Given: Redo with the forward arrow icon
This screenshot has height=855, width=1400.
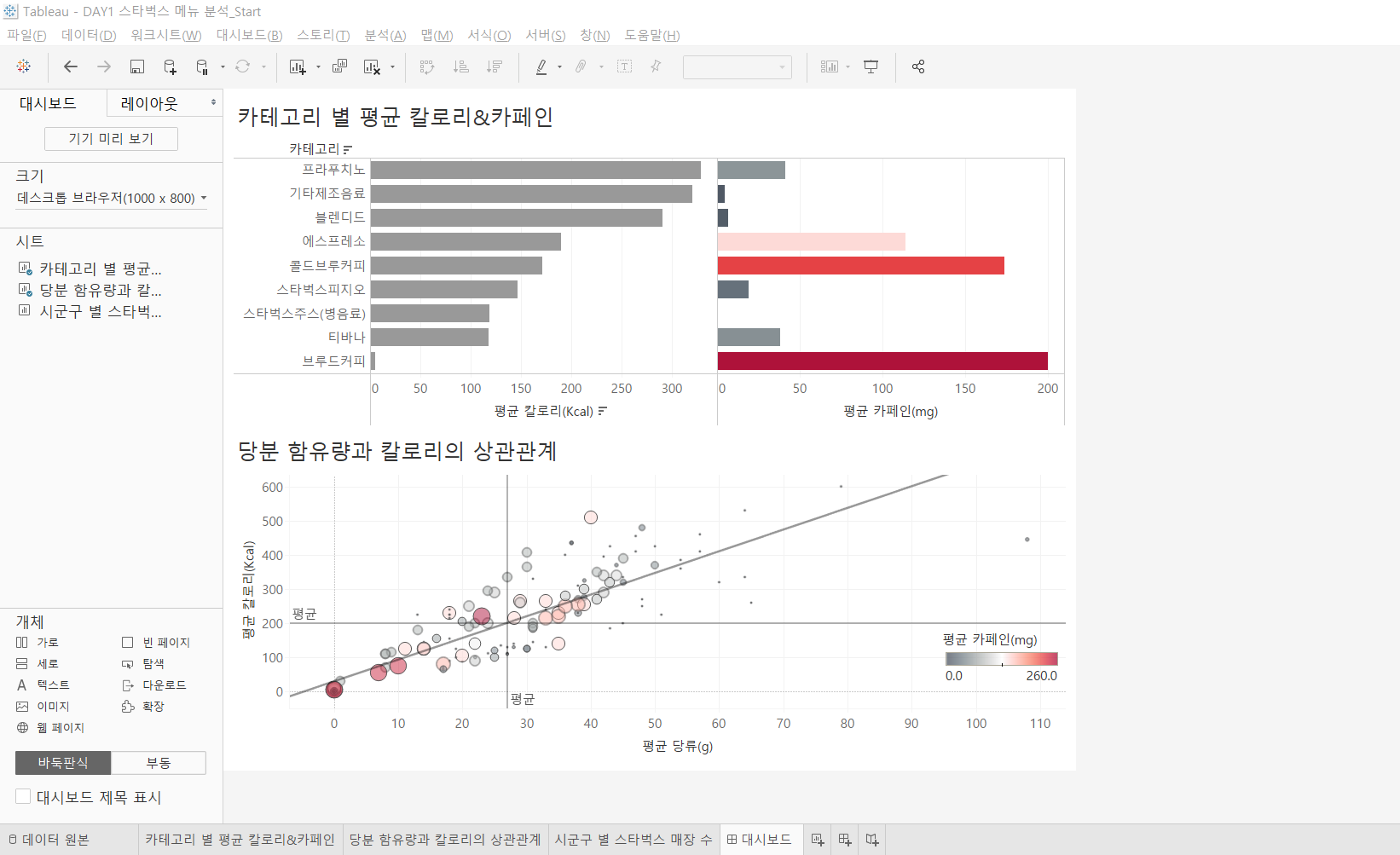Looking at the screenshot, I should coord(104,66).
